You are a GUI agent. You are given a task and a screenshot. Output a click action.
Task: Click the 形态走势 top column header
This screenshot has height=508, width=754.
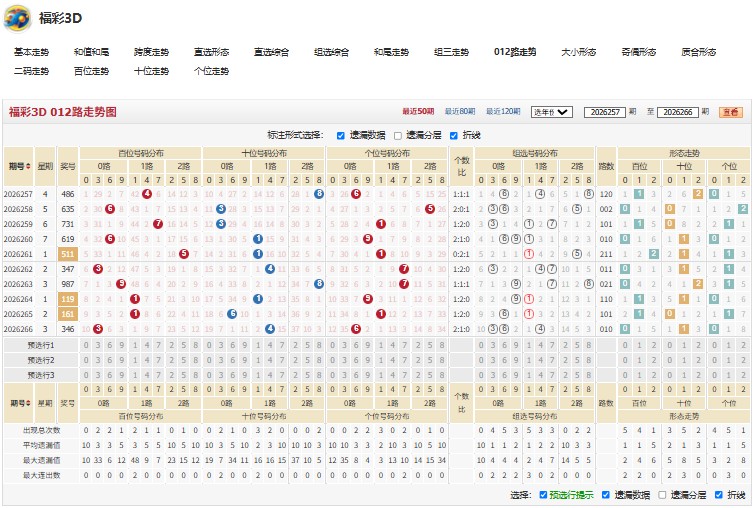[684, 153]
